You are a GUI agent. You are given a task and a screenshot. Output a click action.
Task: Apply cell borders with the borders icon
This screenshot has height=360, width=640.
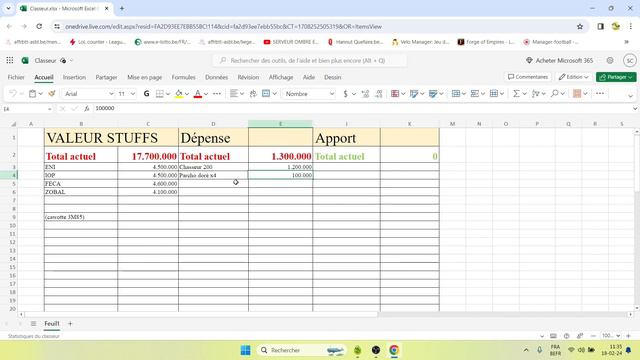(160, 94)
